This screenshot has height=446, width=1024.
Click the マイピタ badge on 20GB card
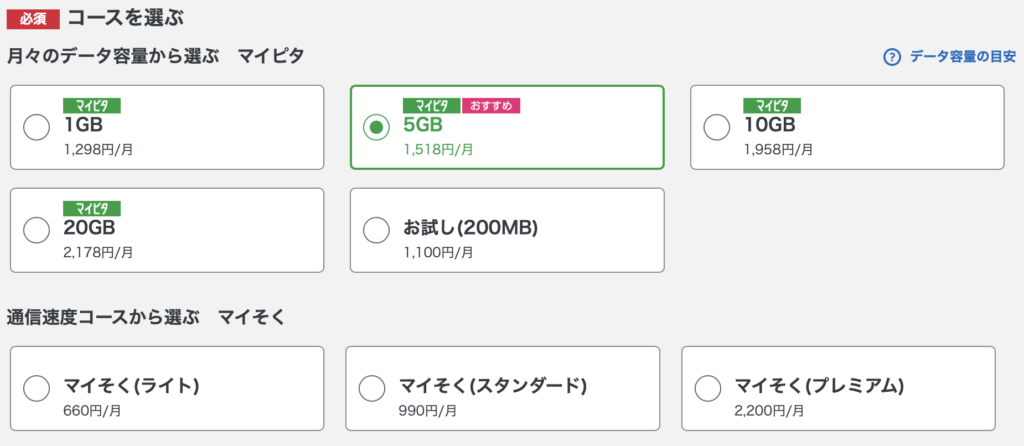click(x=92, y=208)
